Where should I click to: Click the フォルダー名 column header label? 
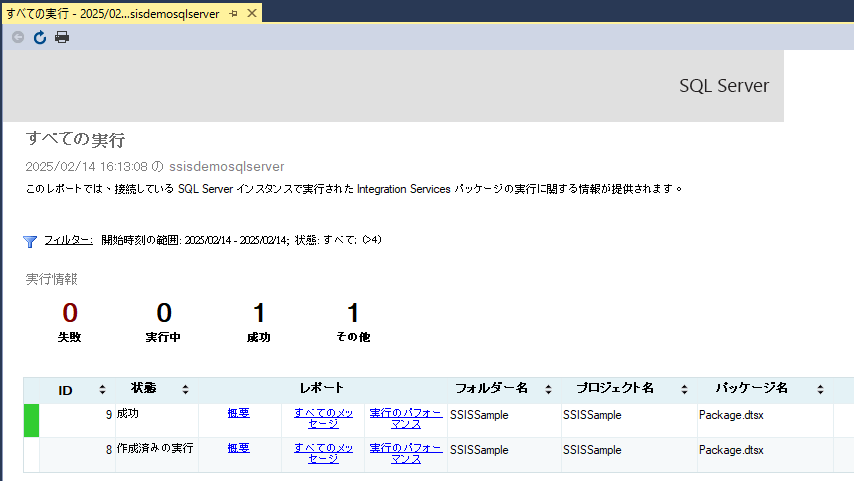point(491,388)
